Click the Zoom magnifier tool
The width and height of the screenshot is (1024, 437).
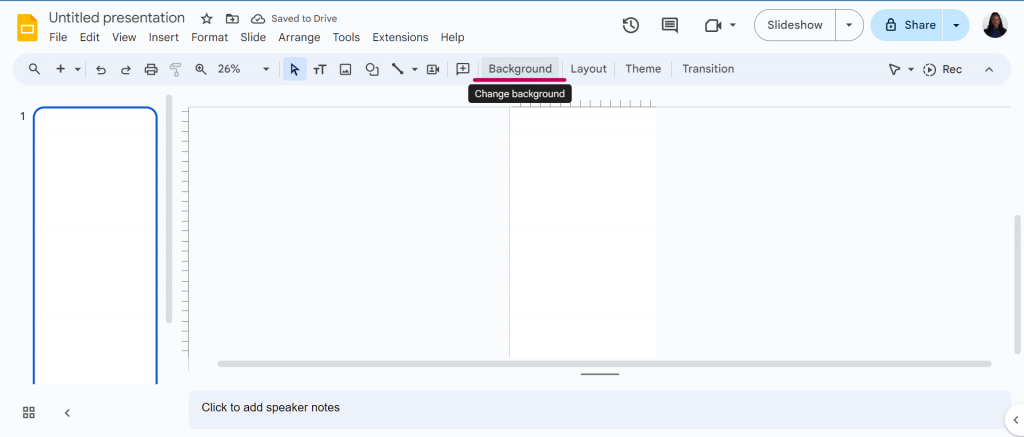click(x=200, y=69)
